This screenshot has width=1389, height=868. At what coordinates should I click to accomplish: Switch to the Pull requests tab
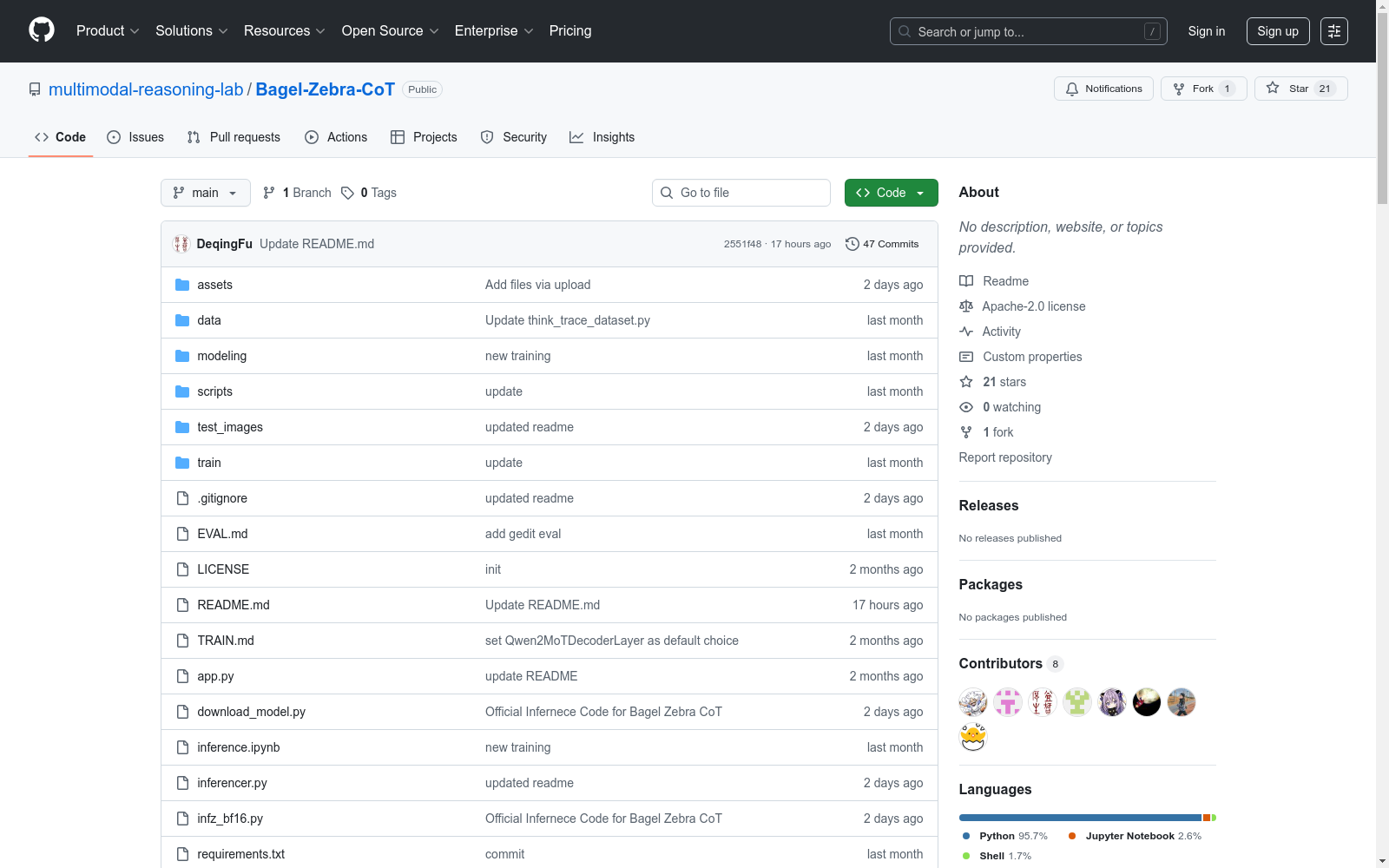pyautogui.click(x=234, y=137)
